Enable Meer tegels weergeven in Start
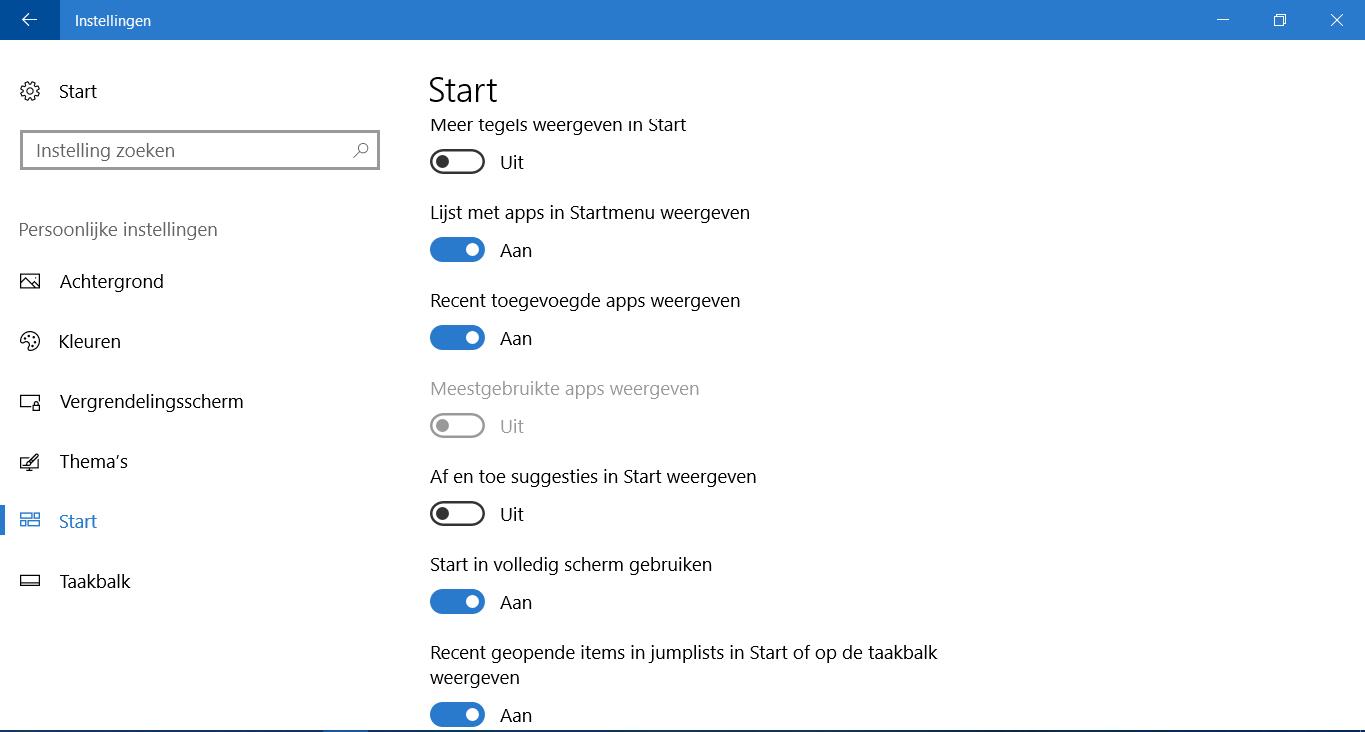The height and width of the screenshot is (732, 1365). (457, 162)
